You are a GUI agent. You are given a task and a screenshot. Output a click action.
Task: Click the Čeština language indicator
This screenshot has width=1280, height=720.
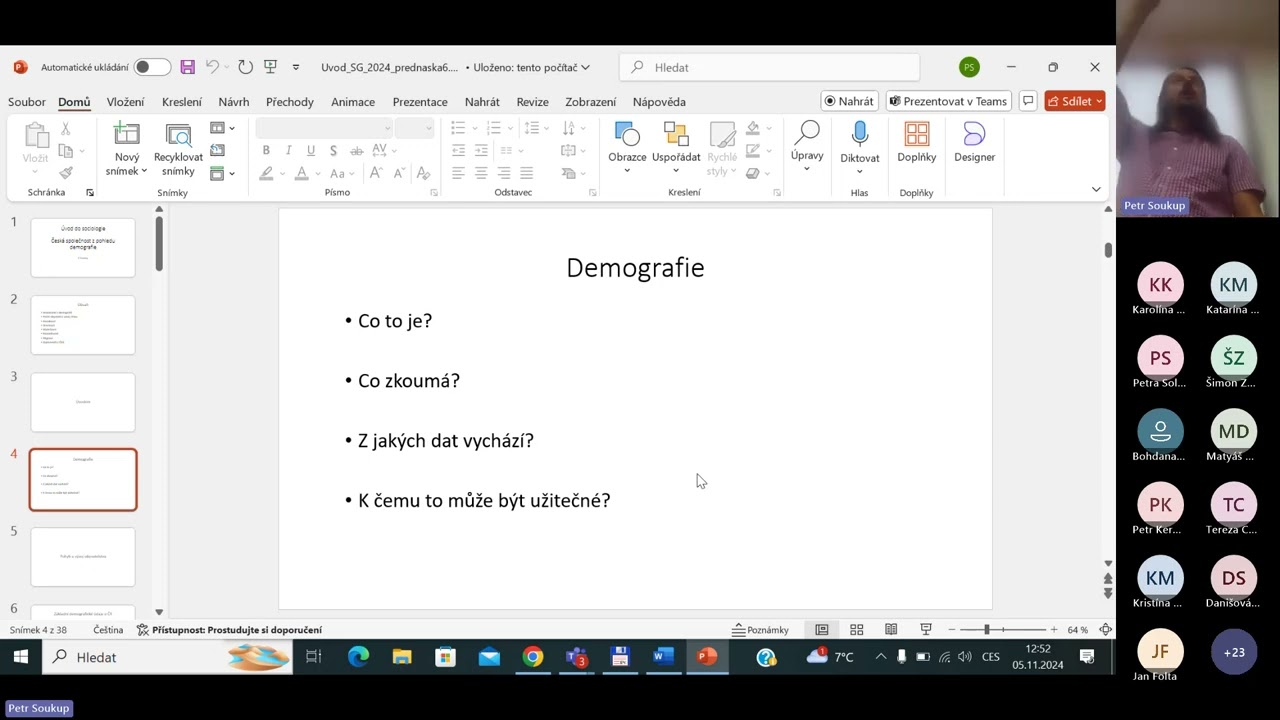coord(108,630)
